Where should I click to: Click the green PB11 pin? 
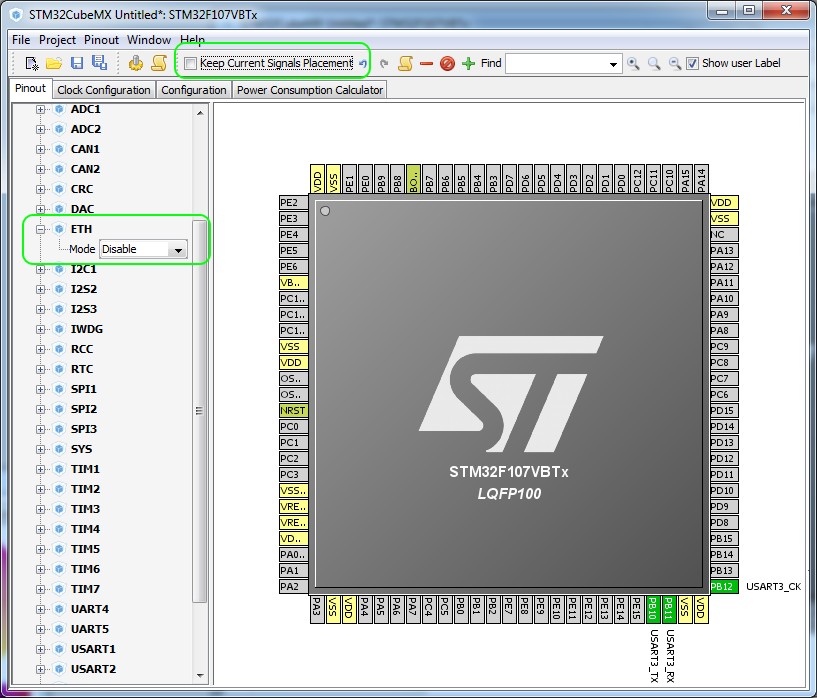pyautogui.click(x=669, y=609)
